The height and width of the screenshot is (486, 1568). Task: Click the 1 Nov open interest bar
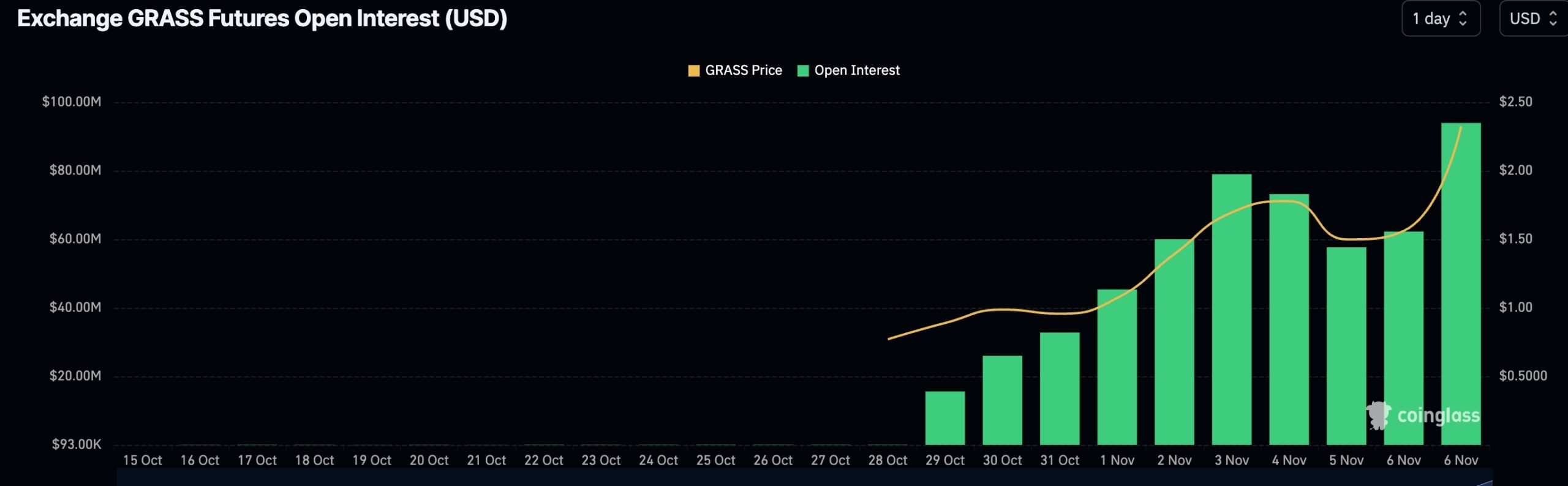coord(1117,367)
